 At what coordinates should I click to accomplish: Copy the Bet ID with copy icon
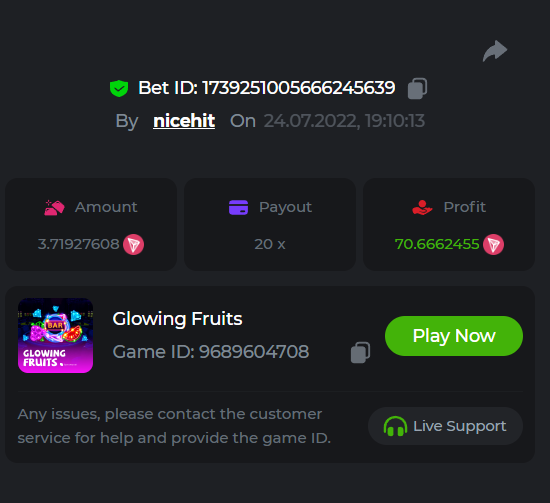coord(417,88)
